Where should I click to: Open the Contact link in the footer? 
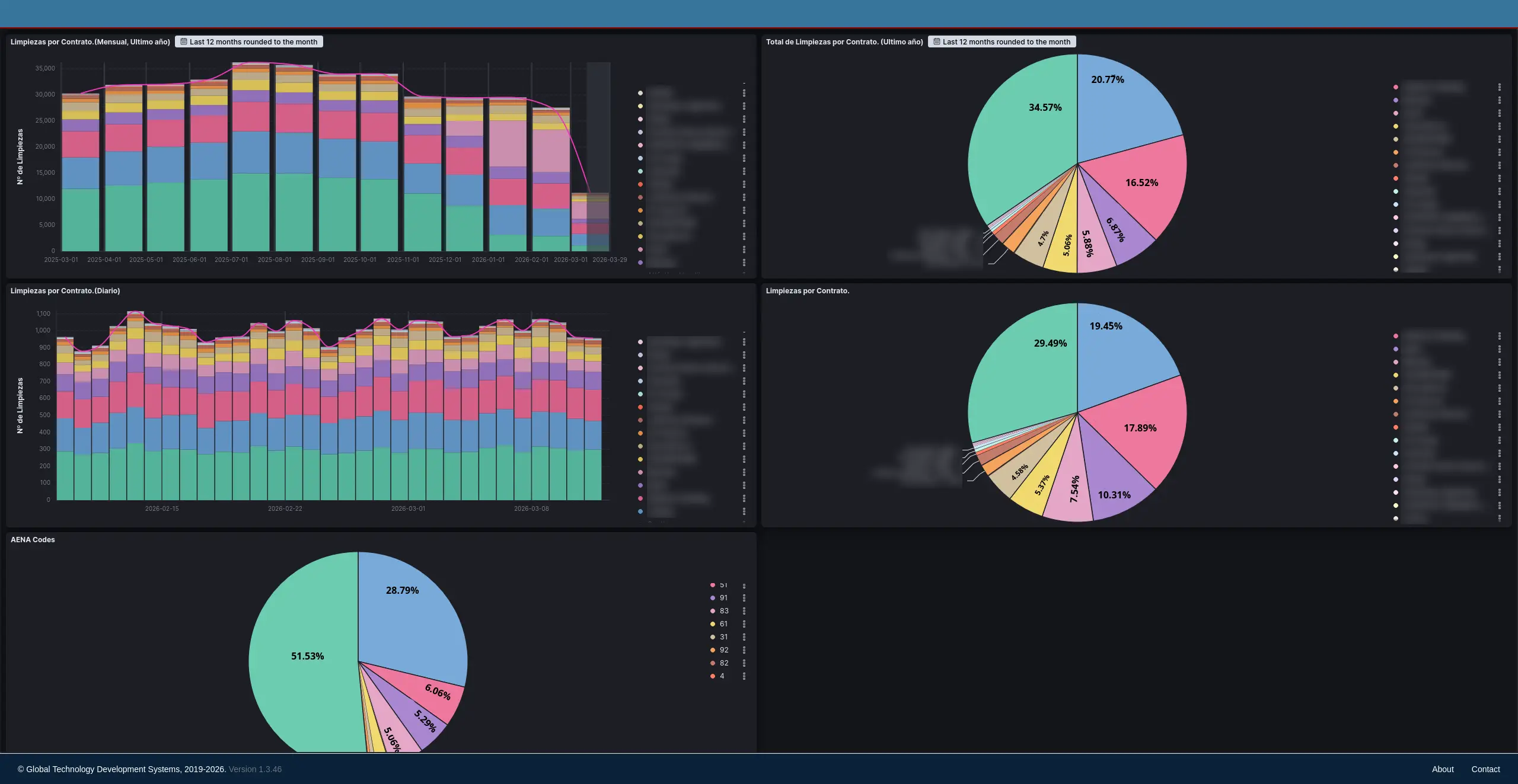click(1485, 769)
